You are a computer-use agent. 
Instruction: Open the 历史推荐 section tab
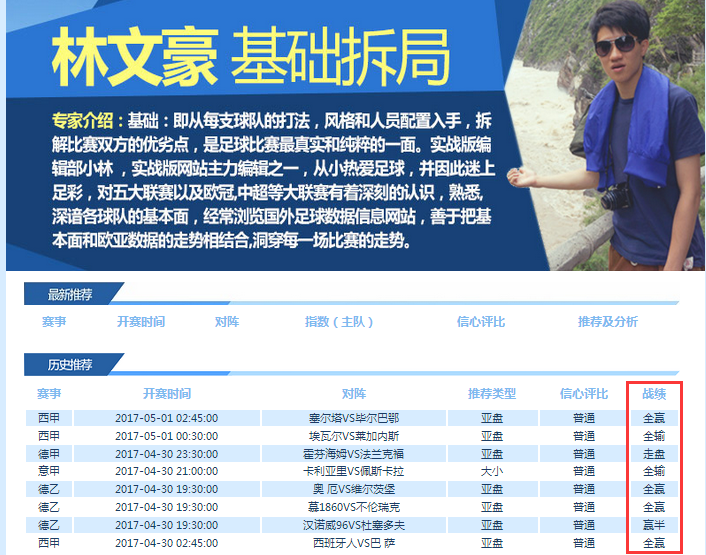tap(70, 364)
